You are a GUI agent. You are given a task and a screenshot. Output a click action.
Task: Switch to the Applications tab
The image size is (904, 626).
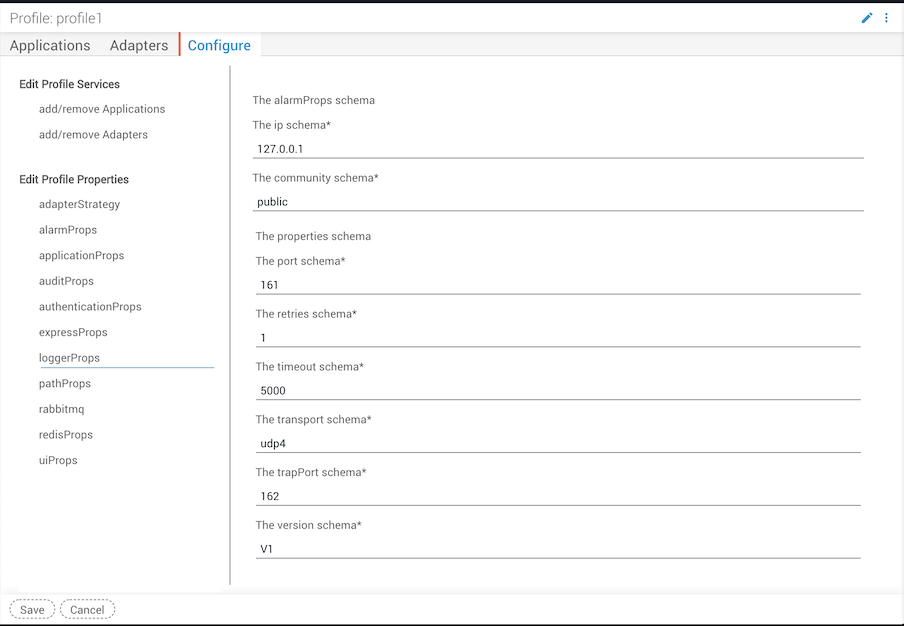[50, 45]
